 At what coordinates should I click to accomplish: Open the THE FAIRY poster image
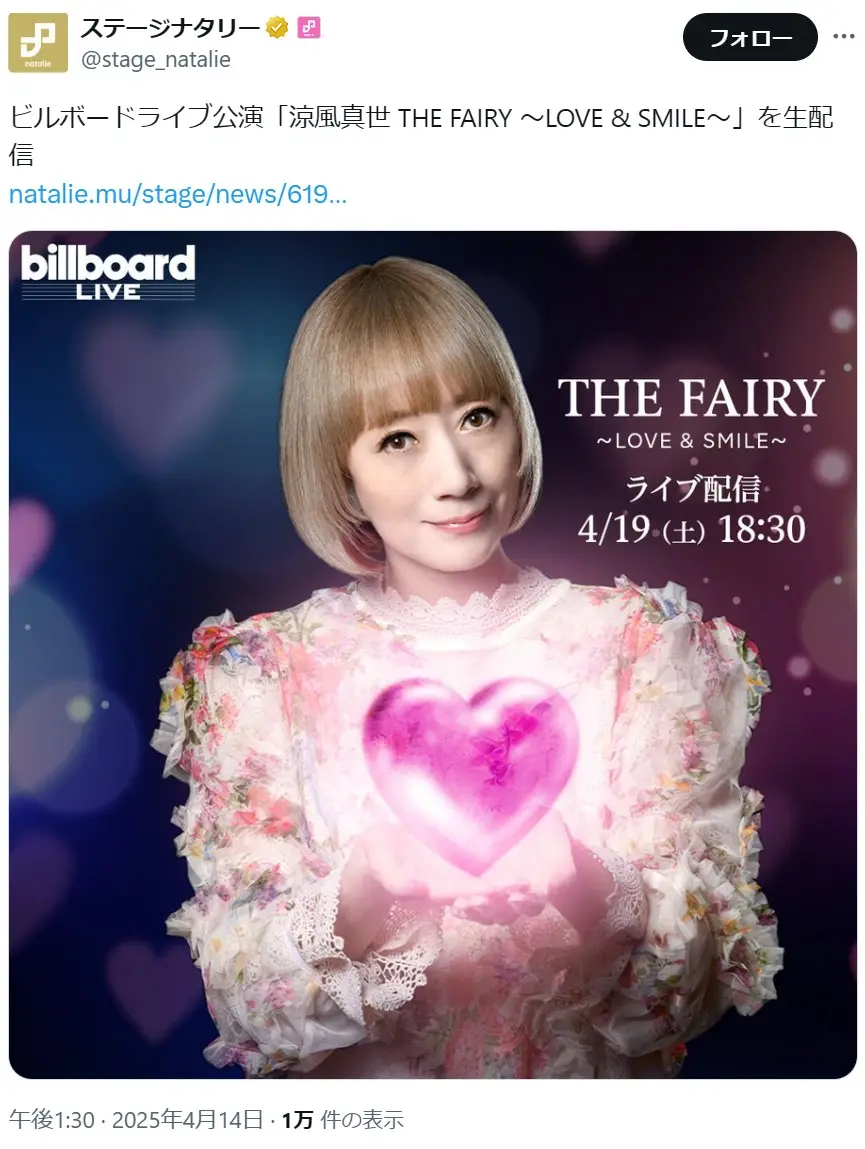tap(432, 654)
